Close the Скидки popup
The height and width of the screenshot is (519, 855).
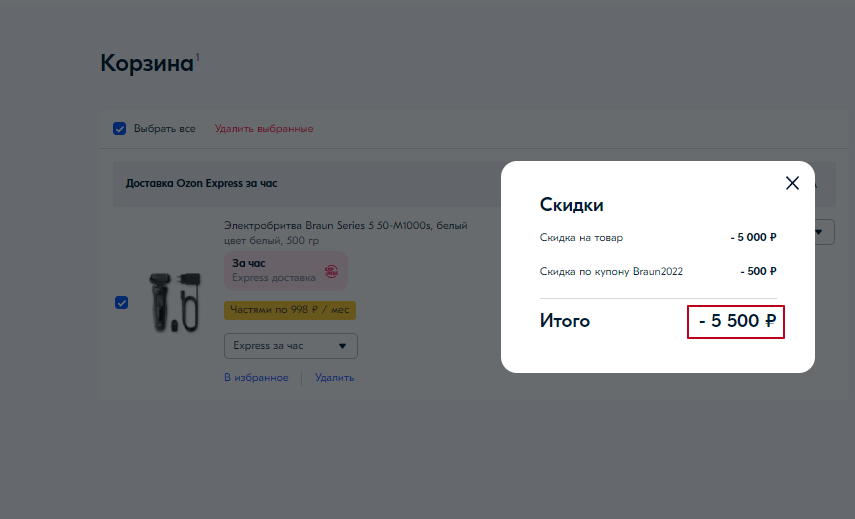pos(792,183)
